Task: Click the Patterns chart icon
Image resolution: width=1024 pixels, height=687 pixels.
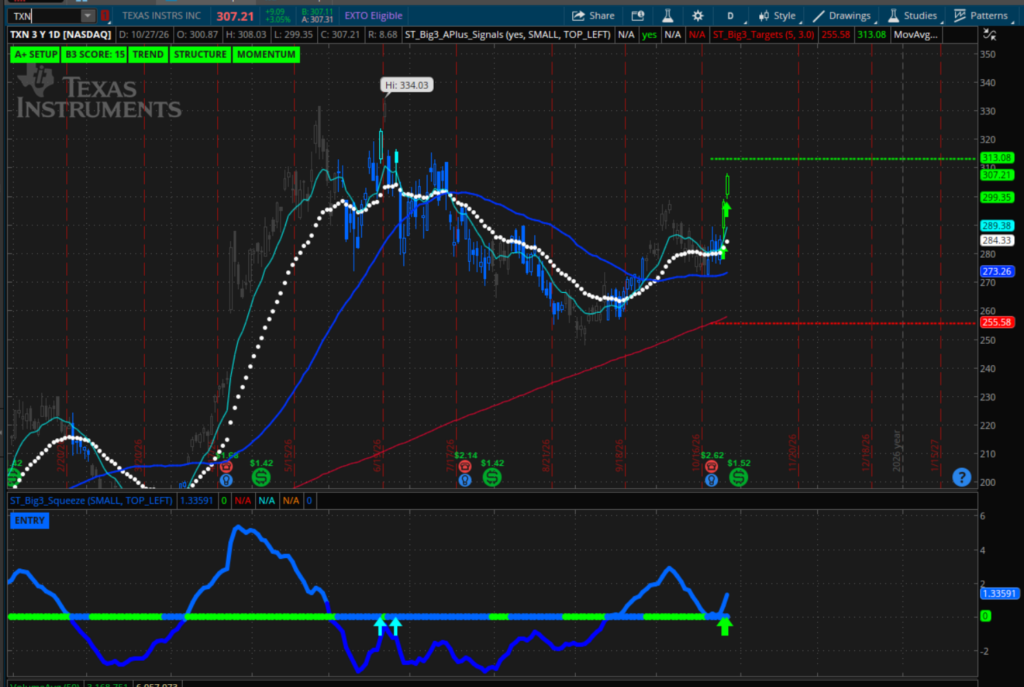Action: click(959, 16)
